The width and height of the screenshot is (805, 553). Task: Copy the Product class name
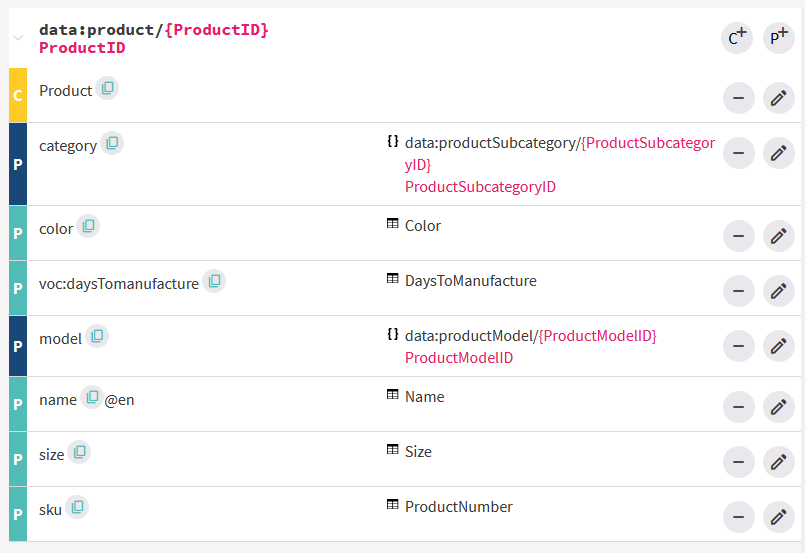pos(107,88)
